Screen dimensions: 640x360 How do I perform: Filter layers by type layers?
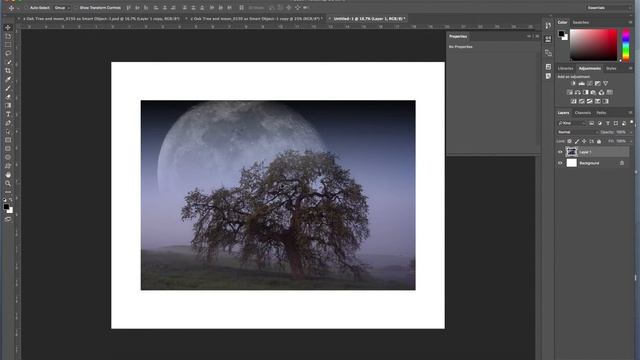click(608, 123)
